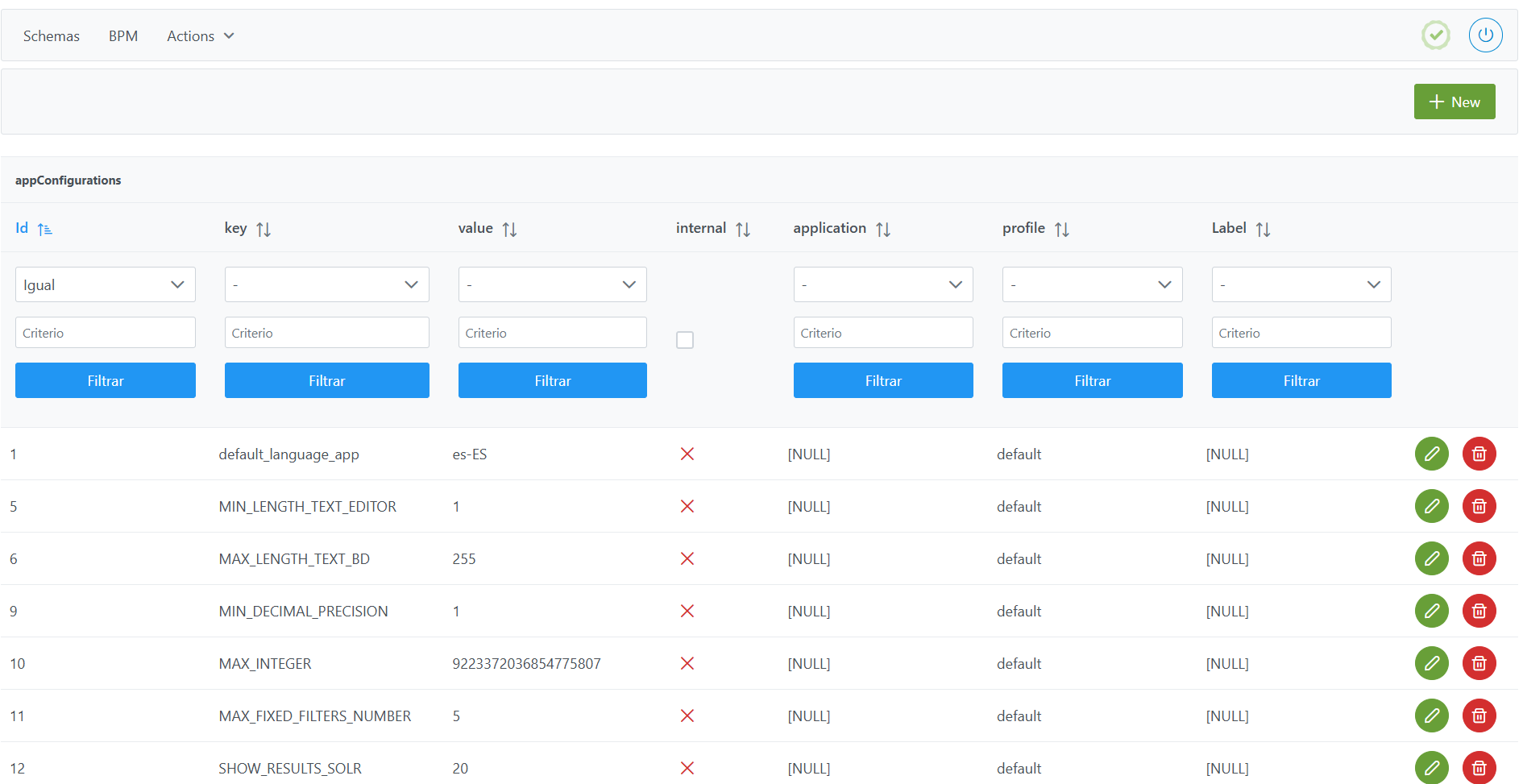Screen dimensions: 1523x784
Task: Edit the MAX_INTEGER configuration row
Action: click(1431, 663)
